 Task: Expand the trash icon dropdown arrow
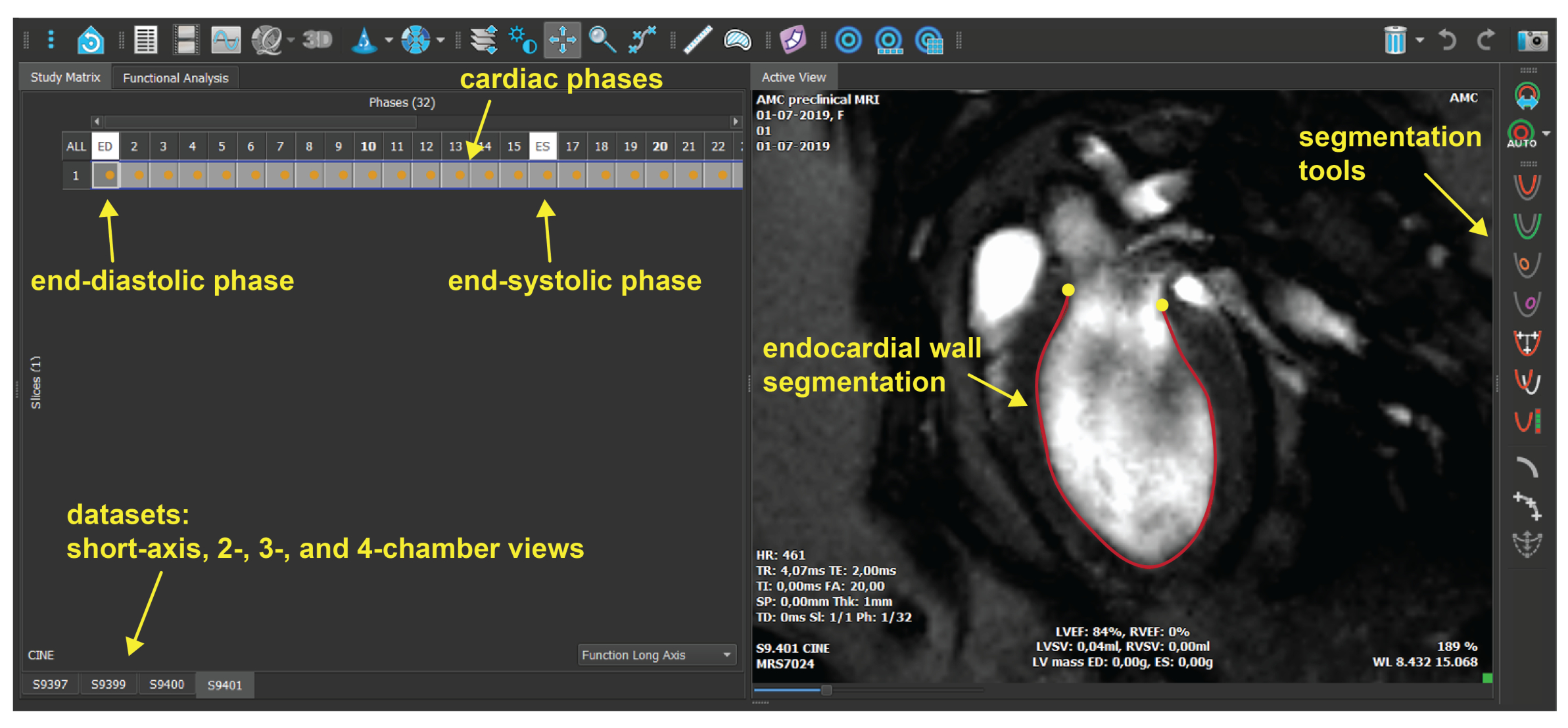coord(1419,41)
